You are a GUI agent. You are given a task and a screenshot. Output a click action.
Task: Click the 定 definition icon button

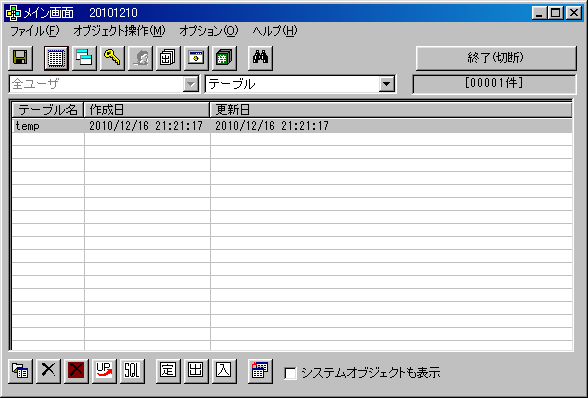[168, 371]
